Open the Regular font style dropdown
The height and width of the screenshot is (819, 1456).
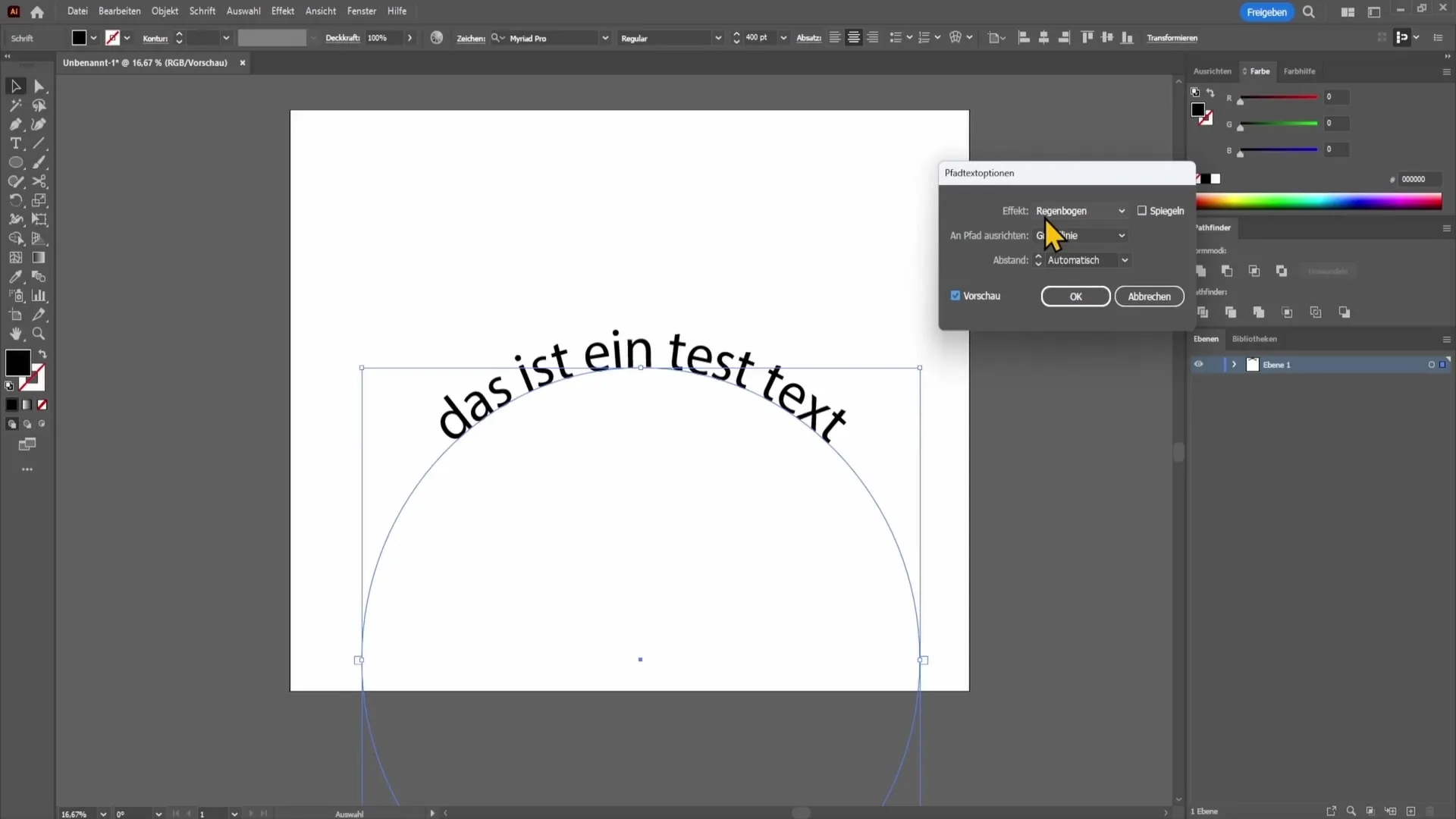718,38
